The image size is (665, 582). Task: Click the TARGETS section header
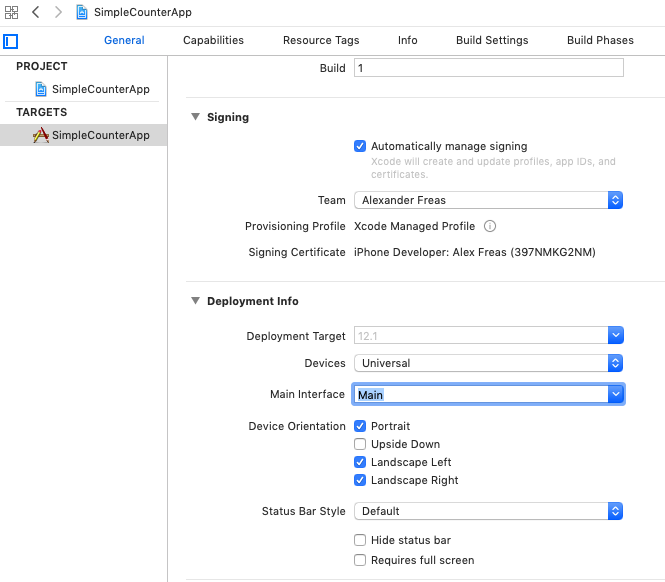pyautogui.click(x=42, y=112)
